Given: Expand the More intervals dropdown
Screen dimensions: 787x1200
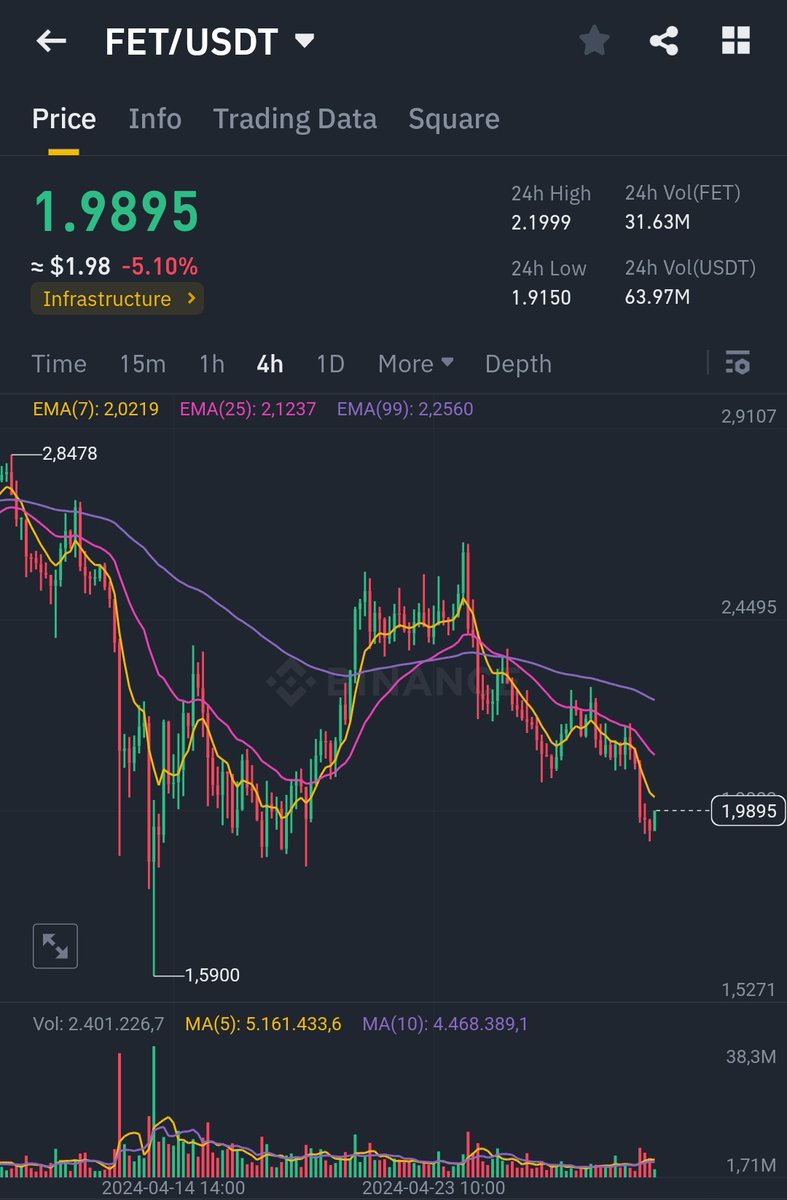Looking at the screenshot, I should (416, 364).
